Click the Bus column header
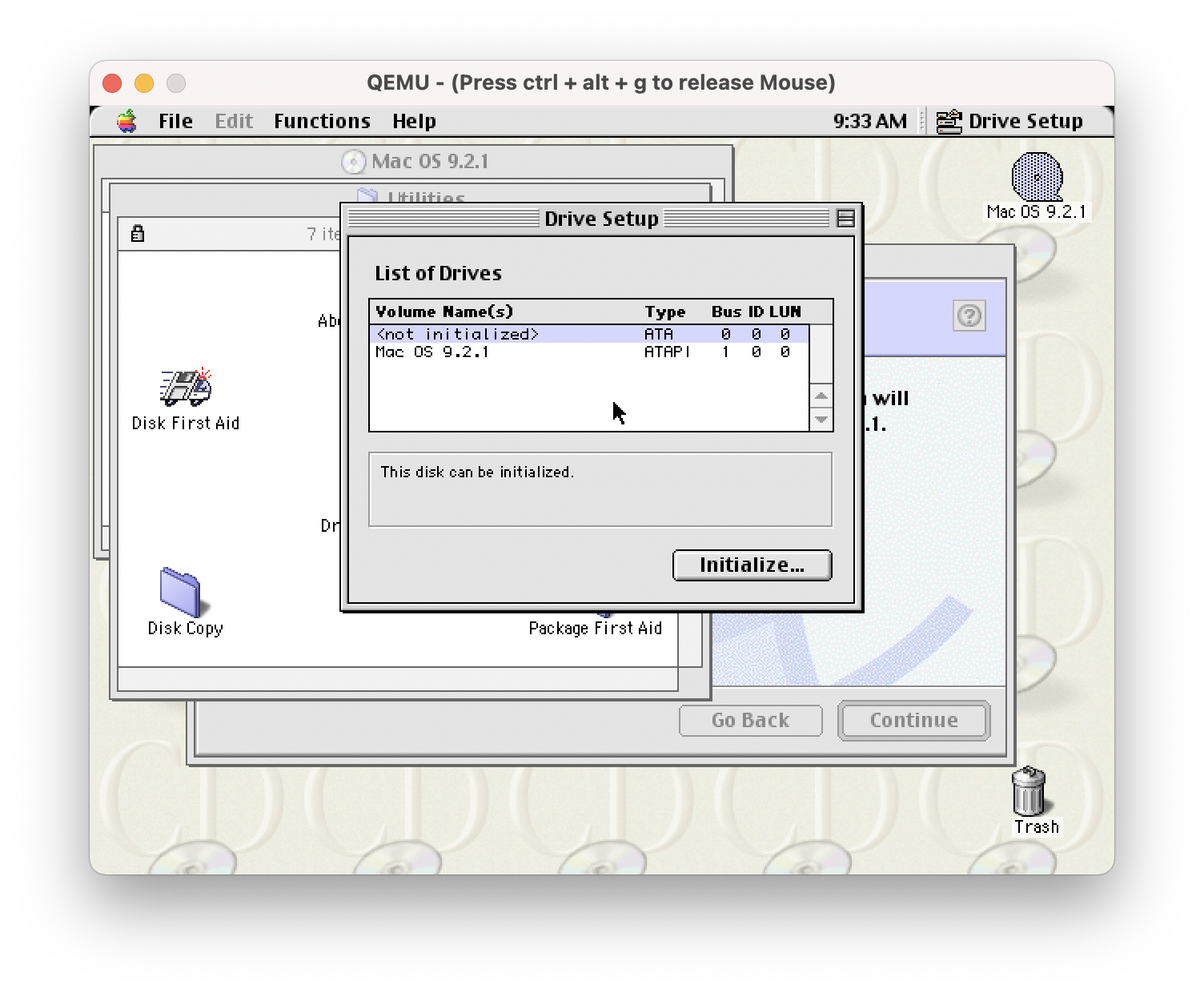 coord(726,312)
